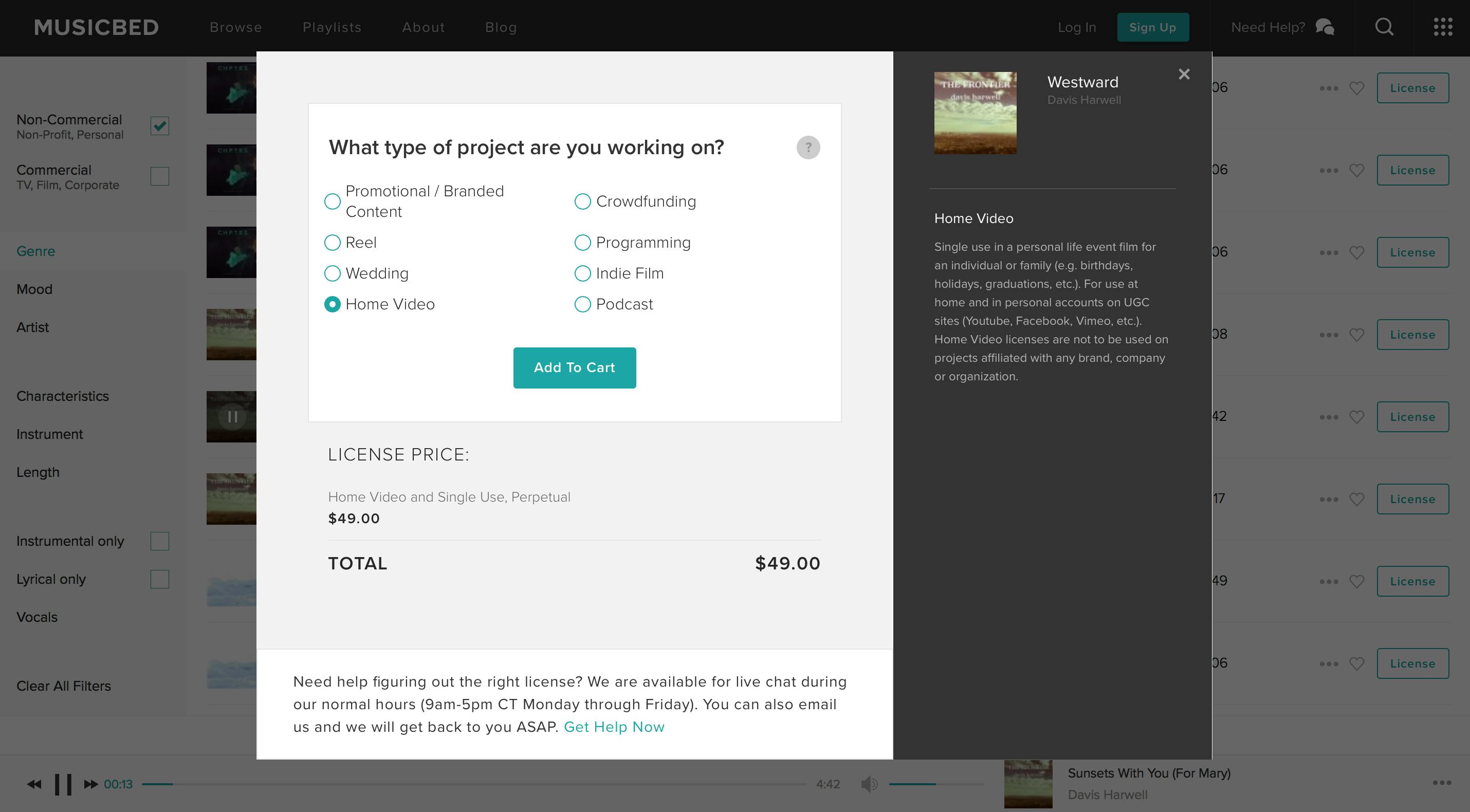This screenshot has width=1470, height=812.
Task: Select the Podcast radio option
Action: [582, 304]
